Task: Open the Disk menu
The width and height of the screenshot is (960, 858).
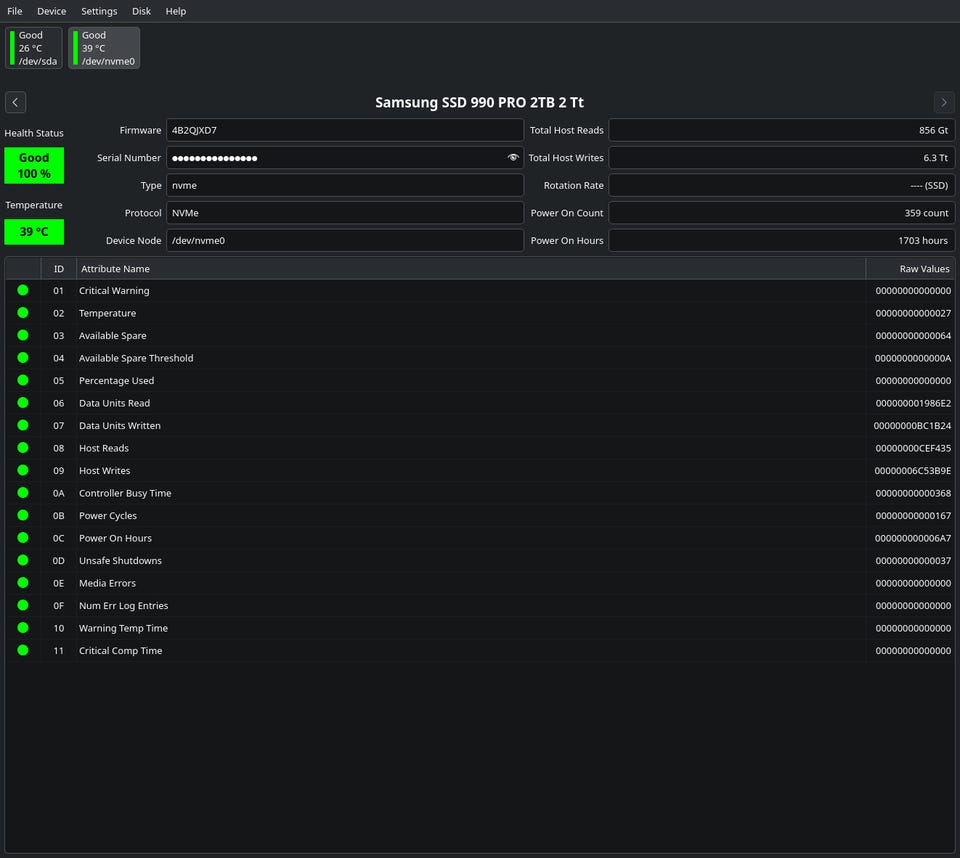Action: [x=141, y=11]
